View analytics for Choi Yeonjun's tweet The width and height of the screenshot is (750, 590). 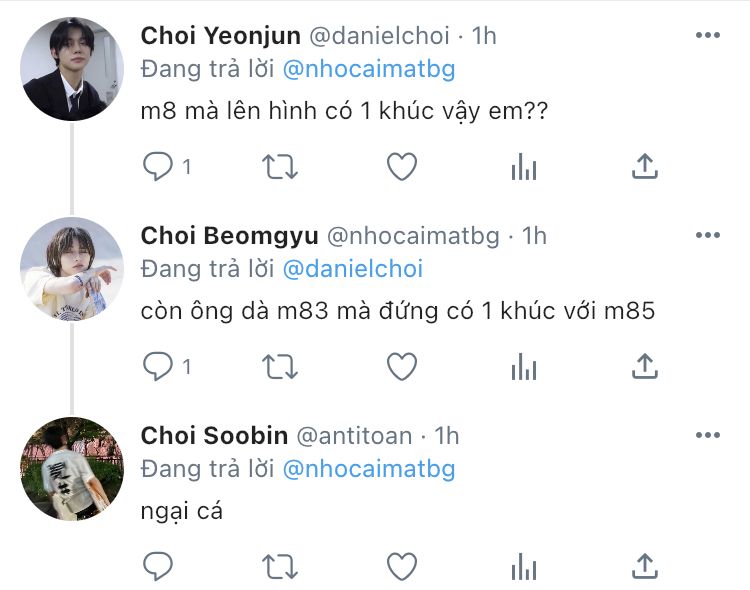pyautogui.click(x=524, y=167)
